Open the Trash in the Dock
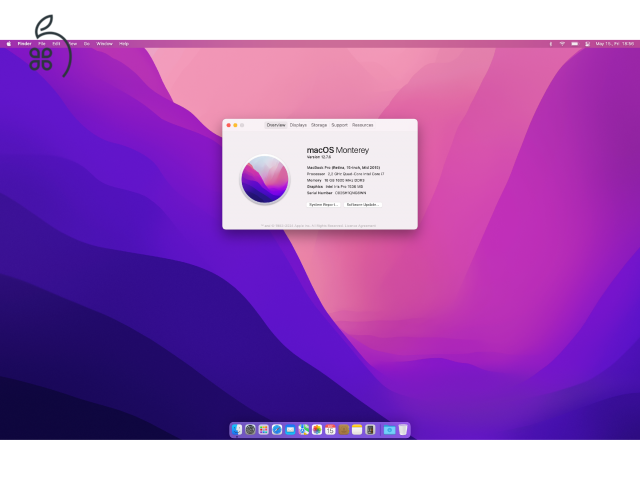Screen dimensions: 640x480 coord(403,429)
